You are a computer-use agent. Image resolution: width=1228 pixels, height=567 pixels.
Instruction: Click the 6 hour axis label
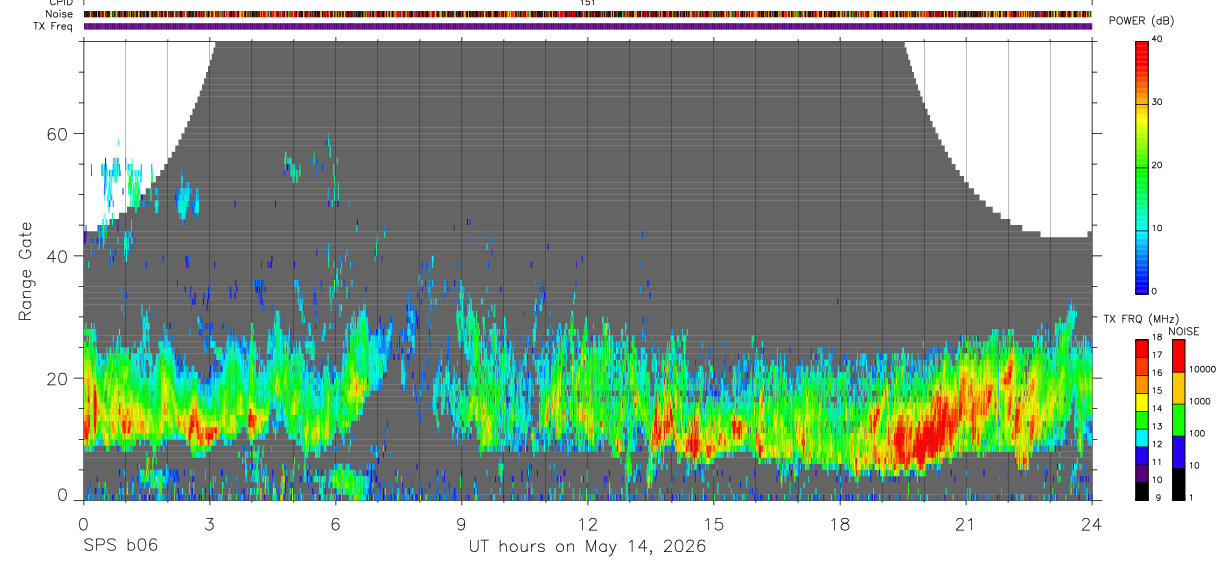(335, 524)
